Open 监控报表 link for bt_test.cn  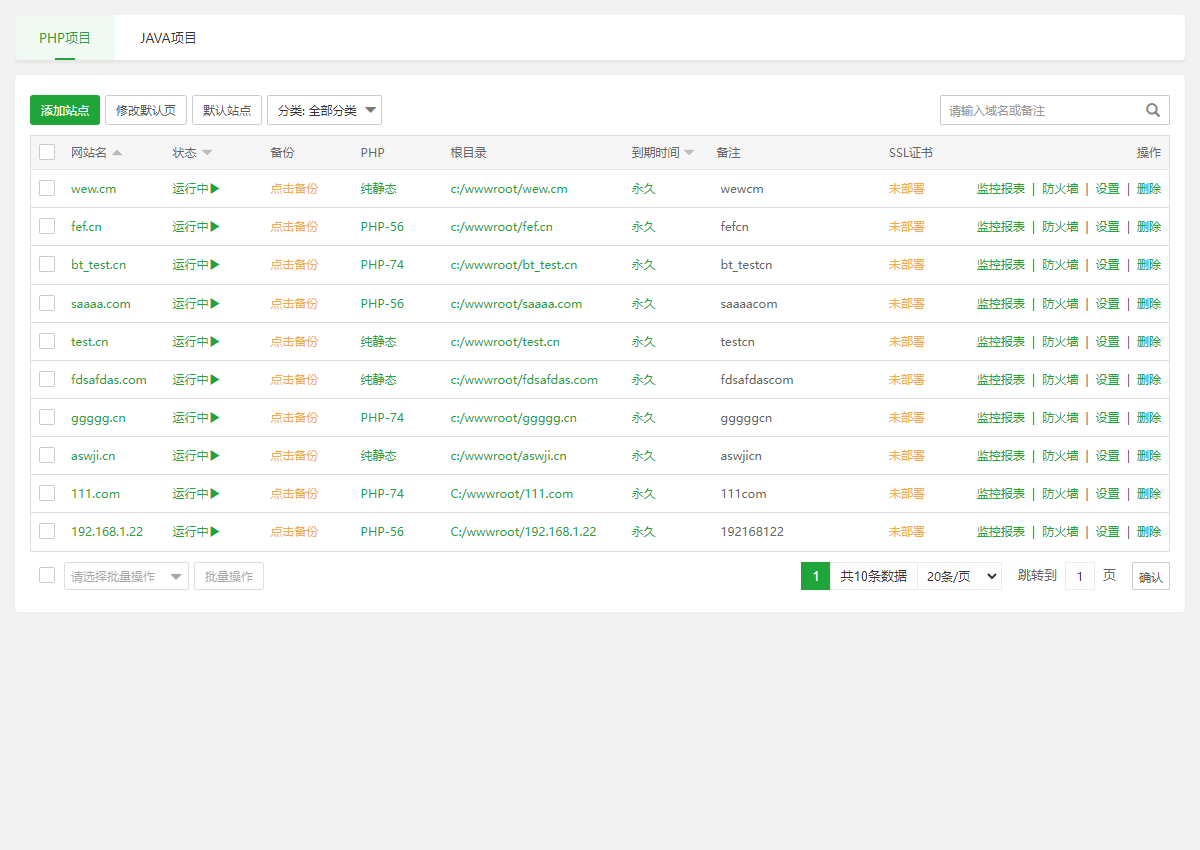pos(1000,265)
